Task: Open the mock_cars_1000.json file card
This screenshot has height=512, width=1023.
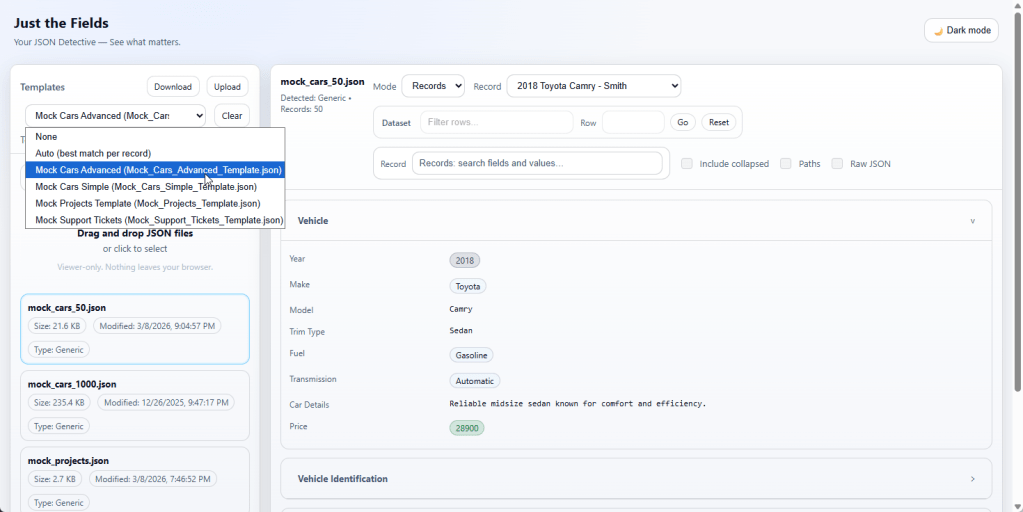Action: 134,404
